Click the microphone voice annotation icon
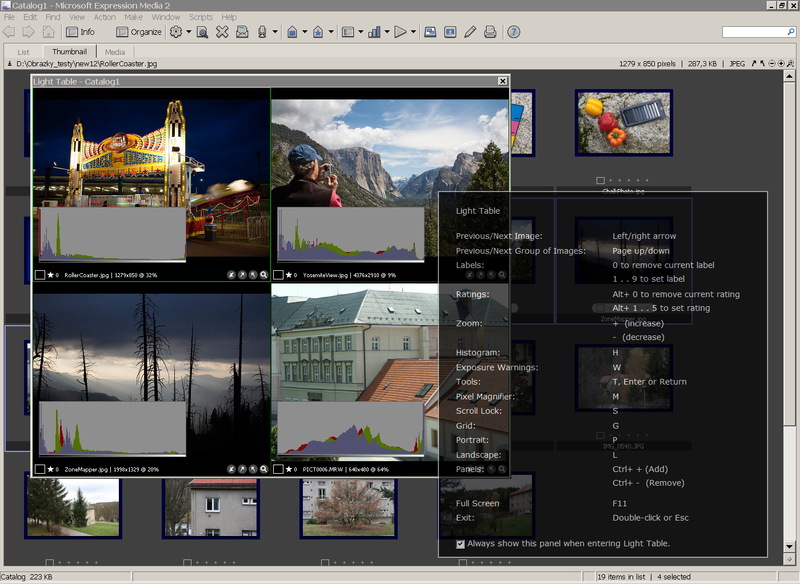The width and height of the screenshot is (800, 584). [x=262, y=32]
